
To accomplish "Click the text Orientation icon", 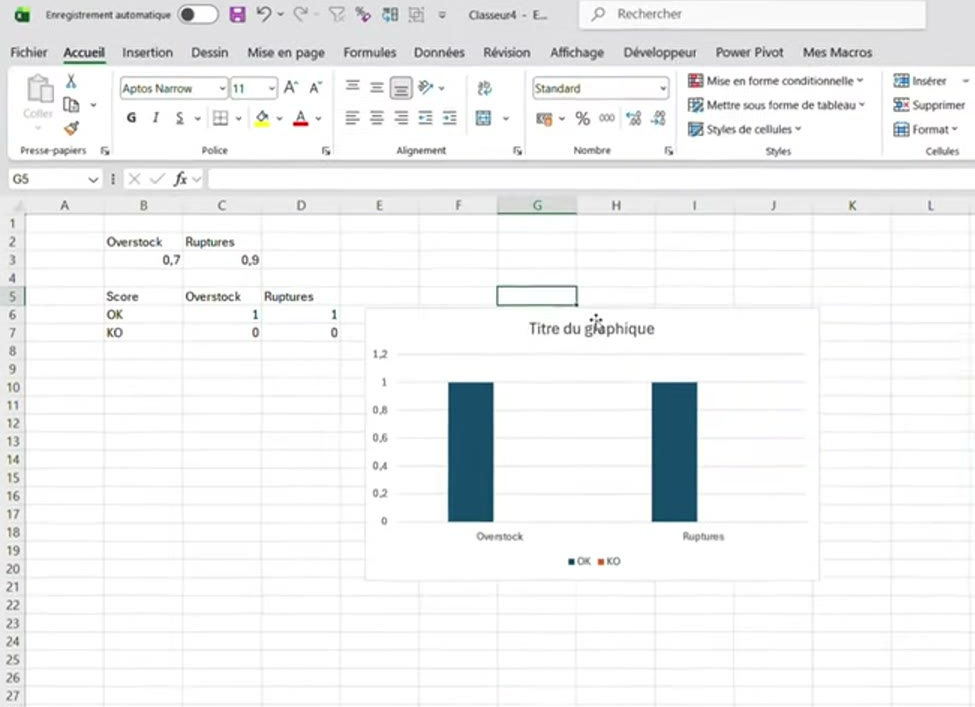I will (426, 87).
